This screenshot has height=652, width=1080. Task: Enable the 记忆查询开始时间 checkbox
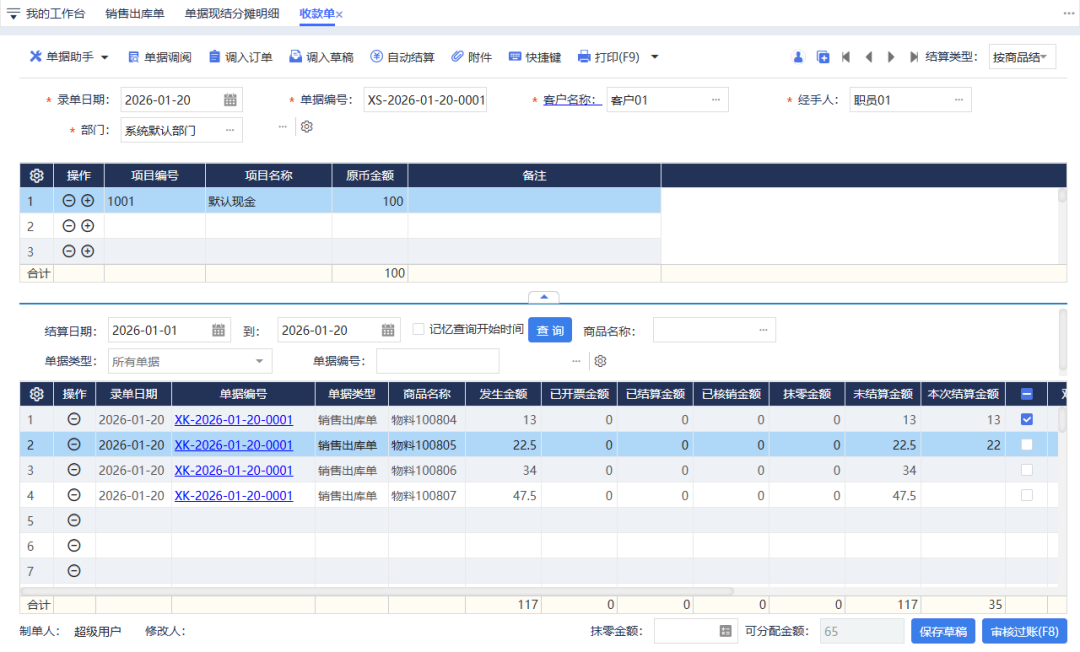(x=418, y=329)
